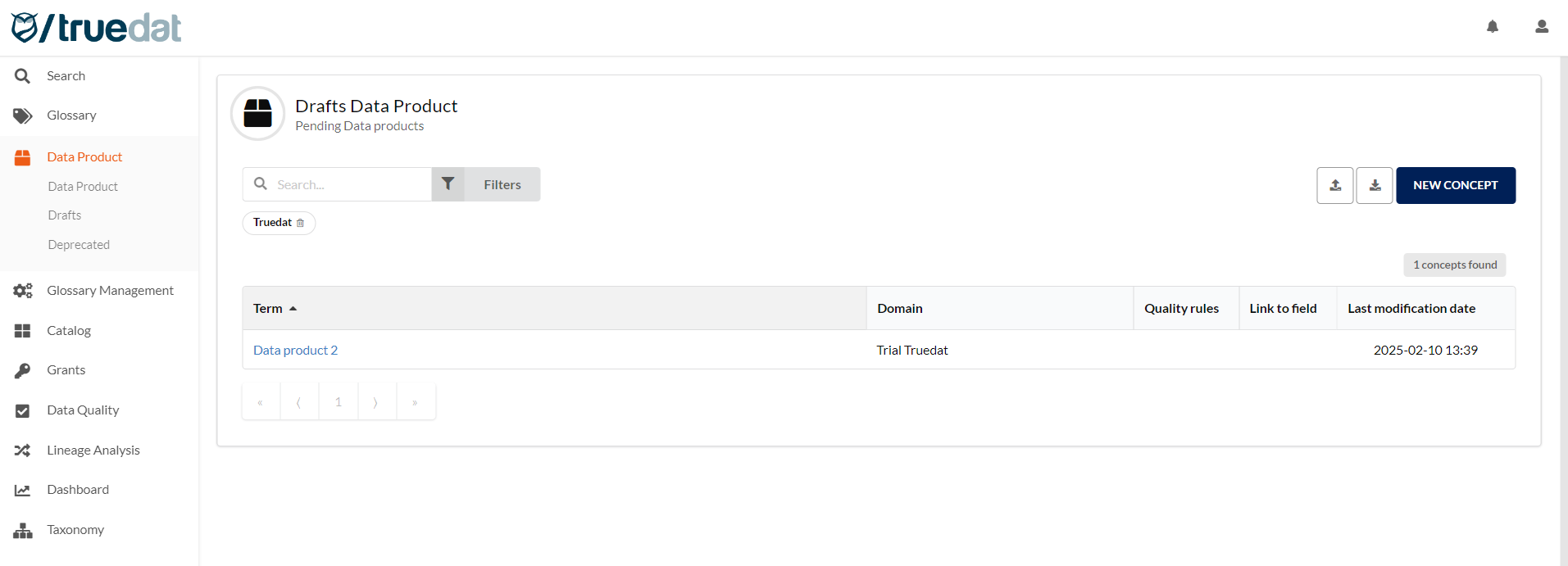Open the Filters dropdown

click(502, 185)
